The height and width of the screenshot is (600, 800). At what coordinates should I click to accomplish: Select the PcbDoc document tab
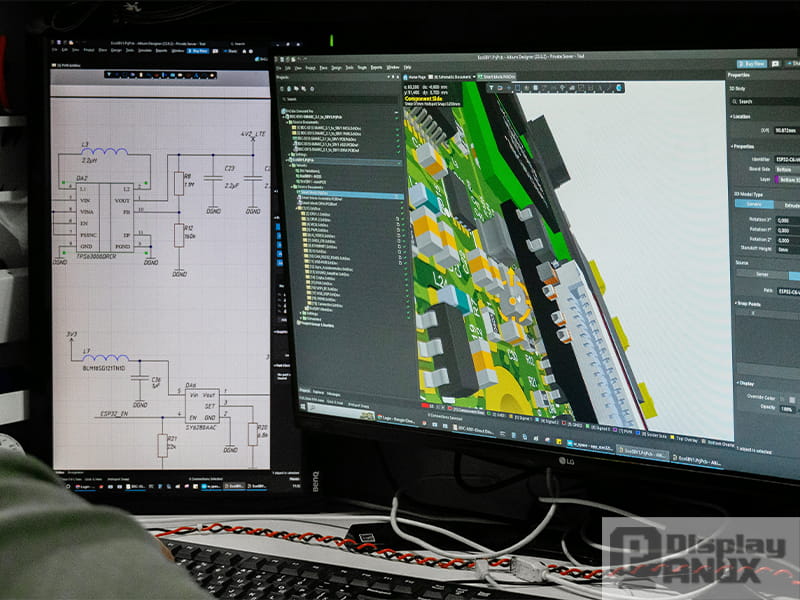tap(496, 77)
